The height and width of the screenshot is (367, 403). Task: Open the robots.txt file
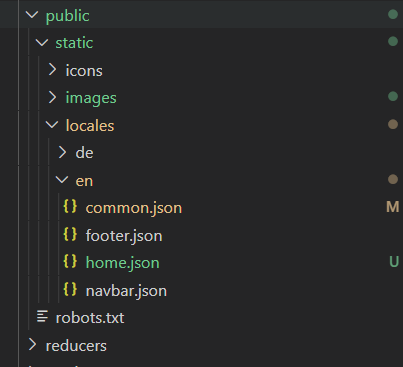[x=90, y=318]
